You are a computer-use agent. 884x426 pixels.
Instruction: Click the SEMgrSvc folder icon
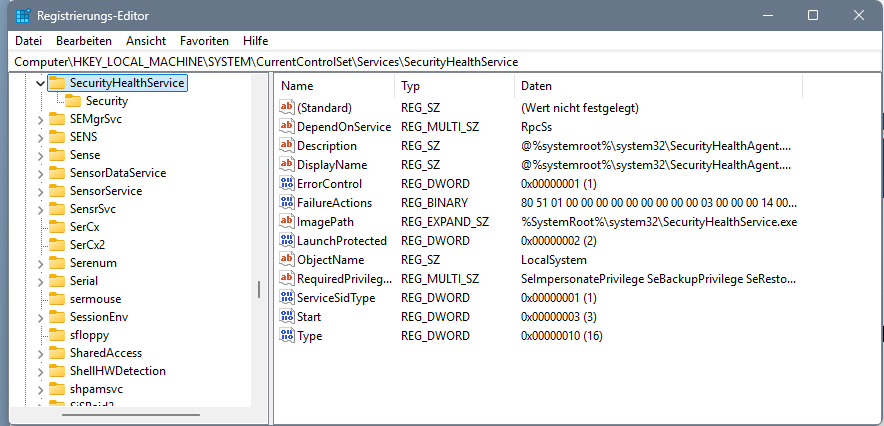coord(57,119)
